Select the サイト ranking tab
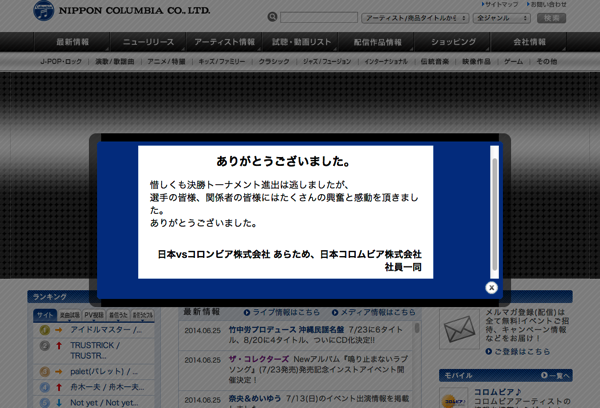Image resolution: width=600 pixels, height=408 pixels. pos(45,315)
